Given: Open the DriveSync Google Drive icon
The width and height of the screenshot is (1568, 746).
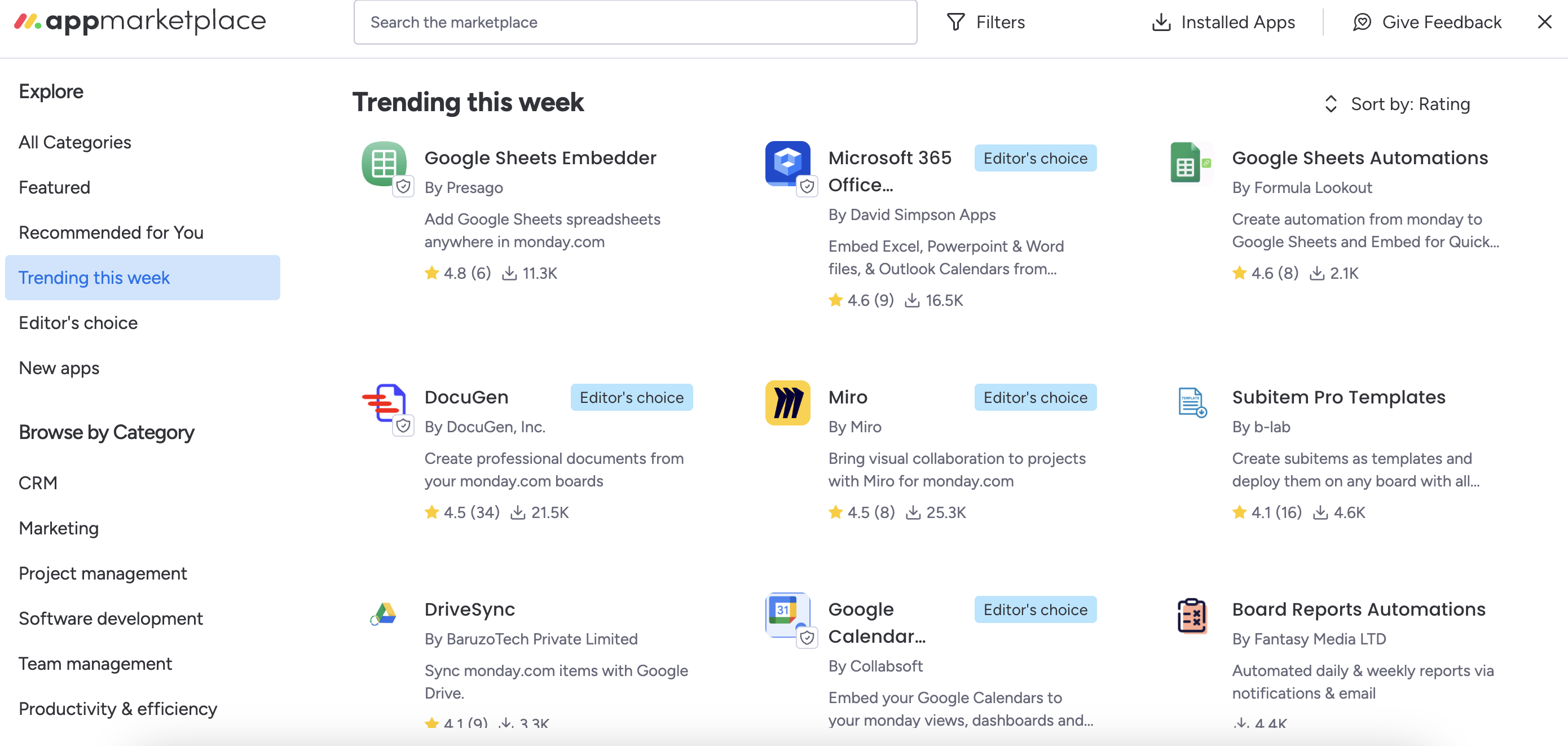Looking at the screenshot, I should point(384,614).
